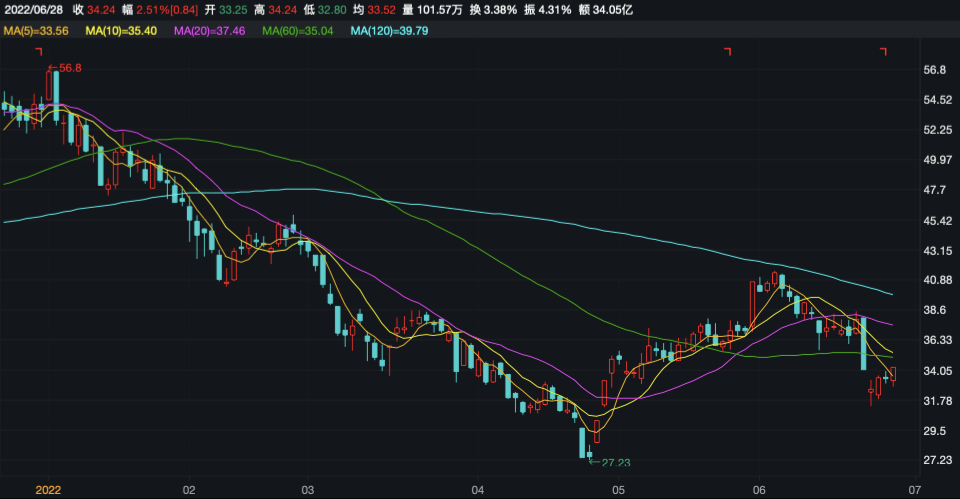Select the 05 month marker on time axis
Image resolution: width=960 pixels, height=499 pixels.
pos(619,490)
